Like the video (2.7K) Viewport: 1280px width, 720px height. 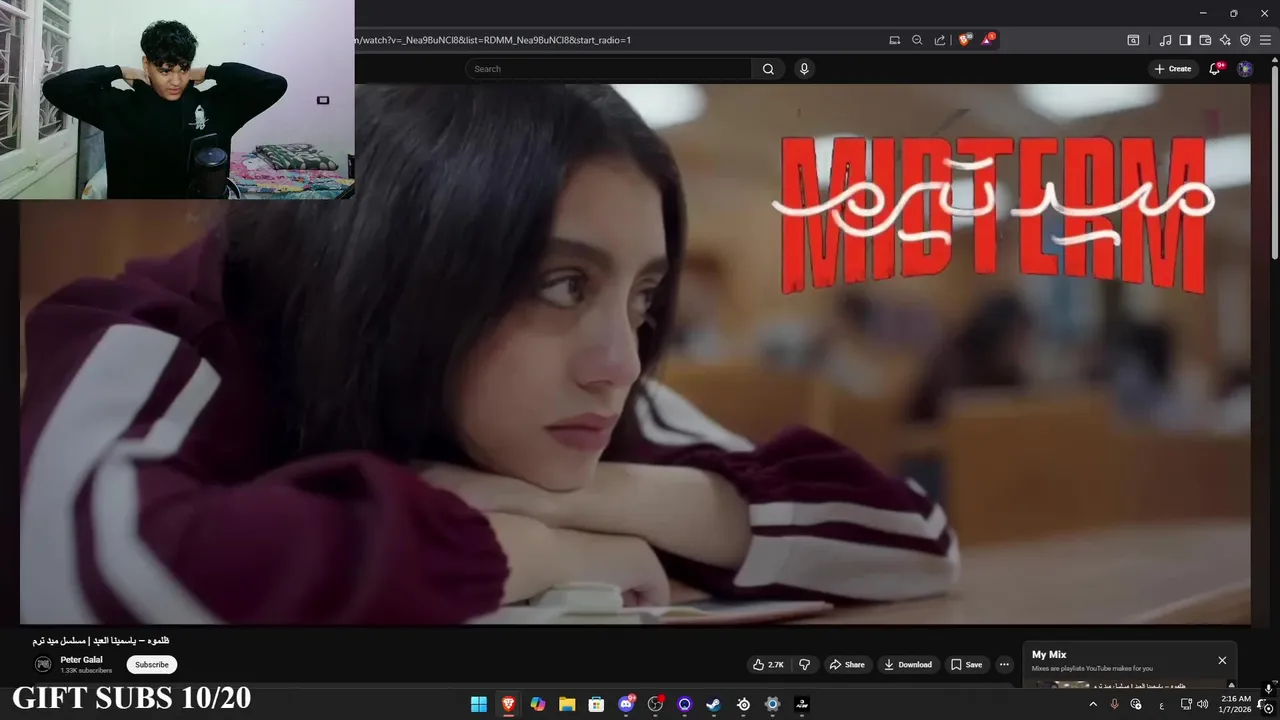[768, 664]
